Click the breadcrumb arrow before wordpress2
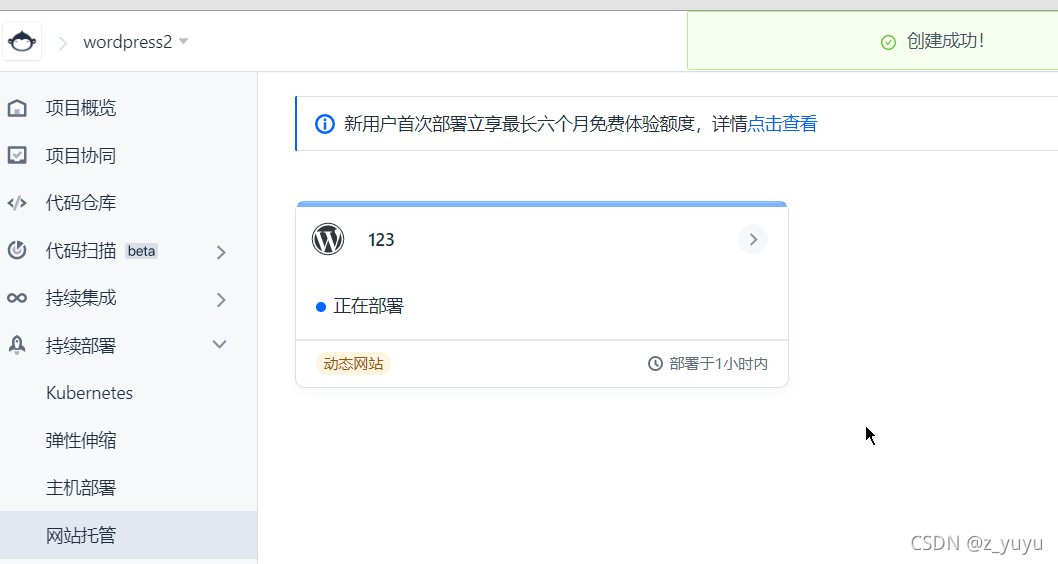Image resolution: width=1058 pixels, height=564 pixels. (63, 43)
